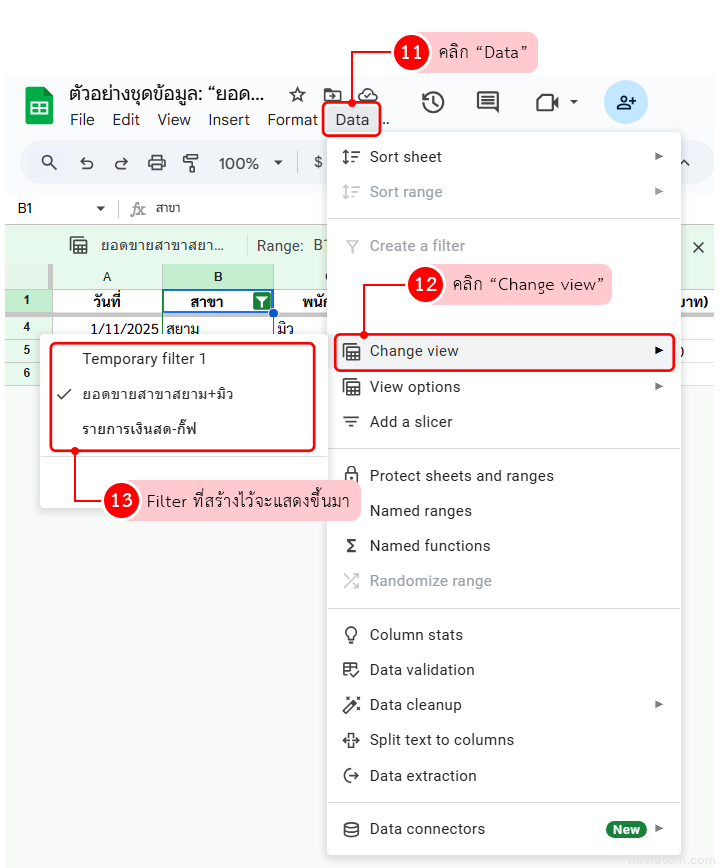
Task: Click the paint format roller icon
Action: (x=191, y=163)
